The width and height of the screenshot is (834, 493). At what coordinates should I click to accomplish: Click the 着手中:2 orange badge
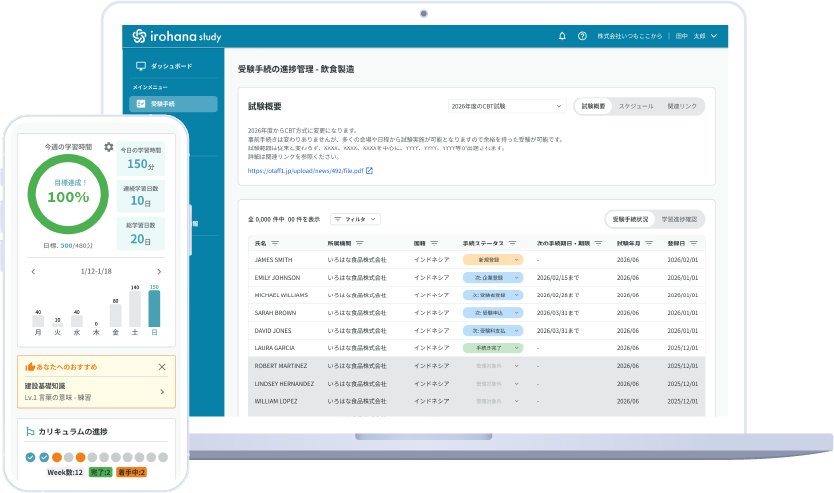click(x=131, y=472)
